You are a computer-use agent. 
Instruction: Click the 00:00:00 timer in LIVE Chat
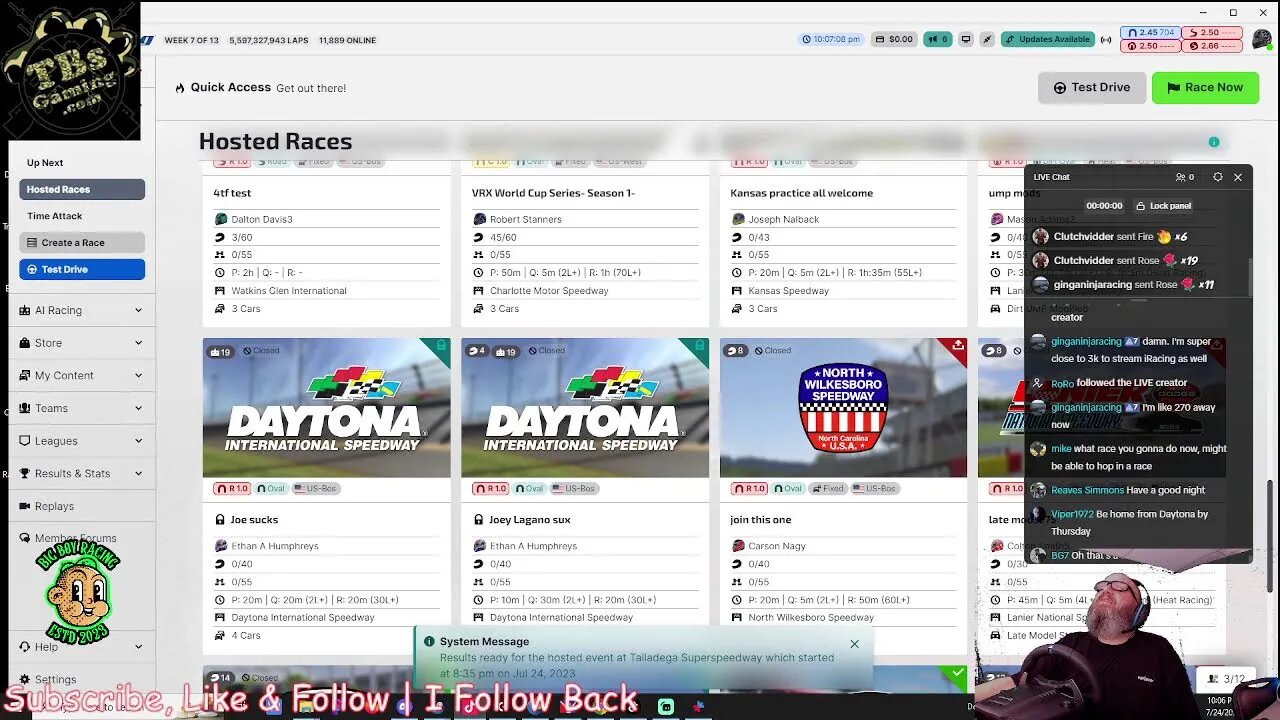(1104, 206)
